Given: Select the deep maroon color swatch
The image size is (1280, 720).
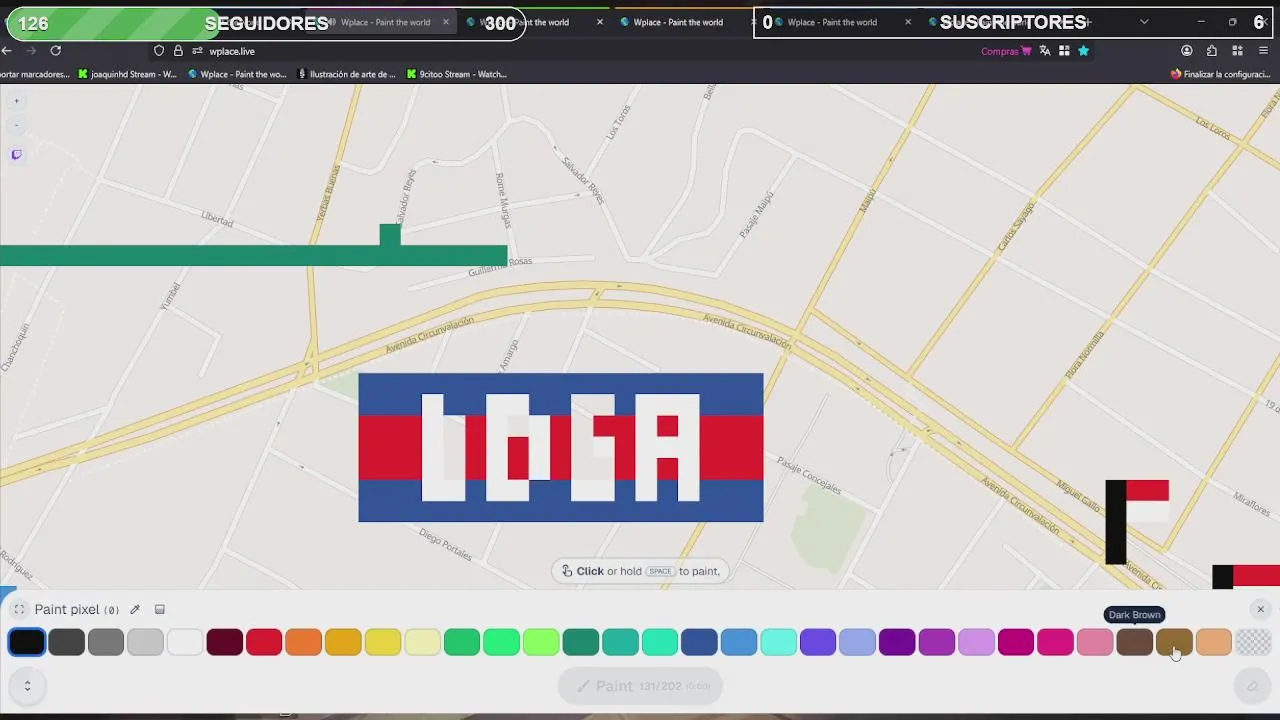Looking at the screenshot, I should [x=224, y=642].
